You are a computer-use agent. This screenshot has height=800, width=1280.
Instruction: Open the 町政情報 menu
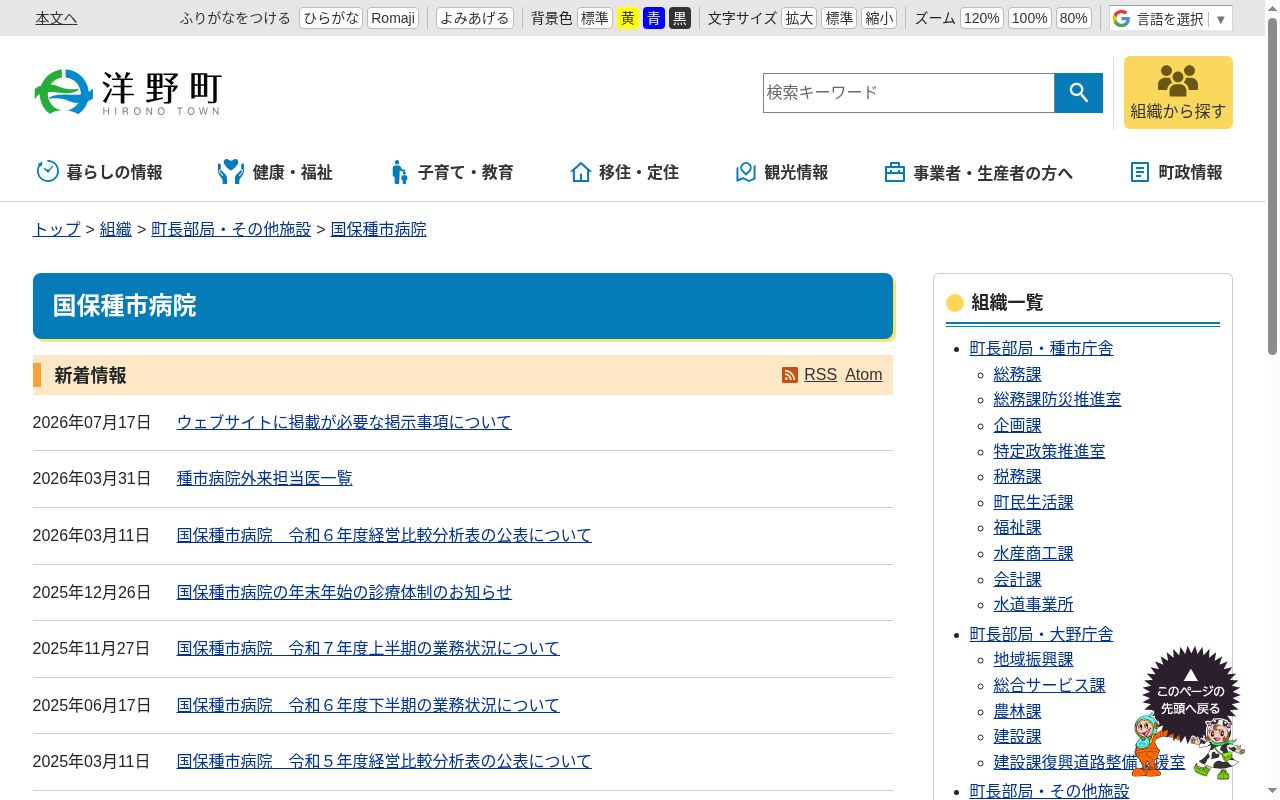tap(1176, 172)
